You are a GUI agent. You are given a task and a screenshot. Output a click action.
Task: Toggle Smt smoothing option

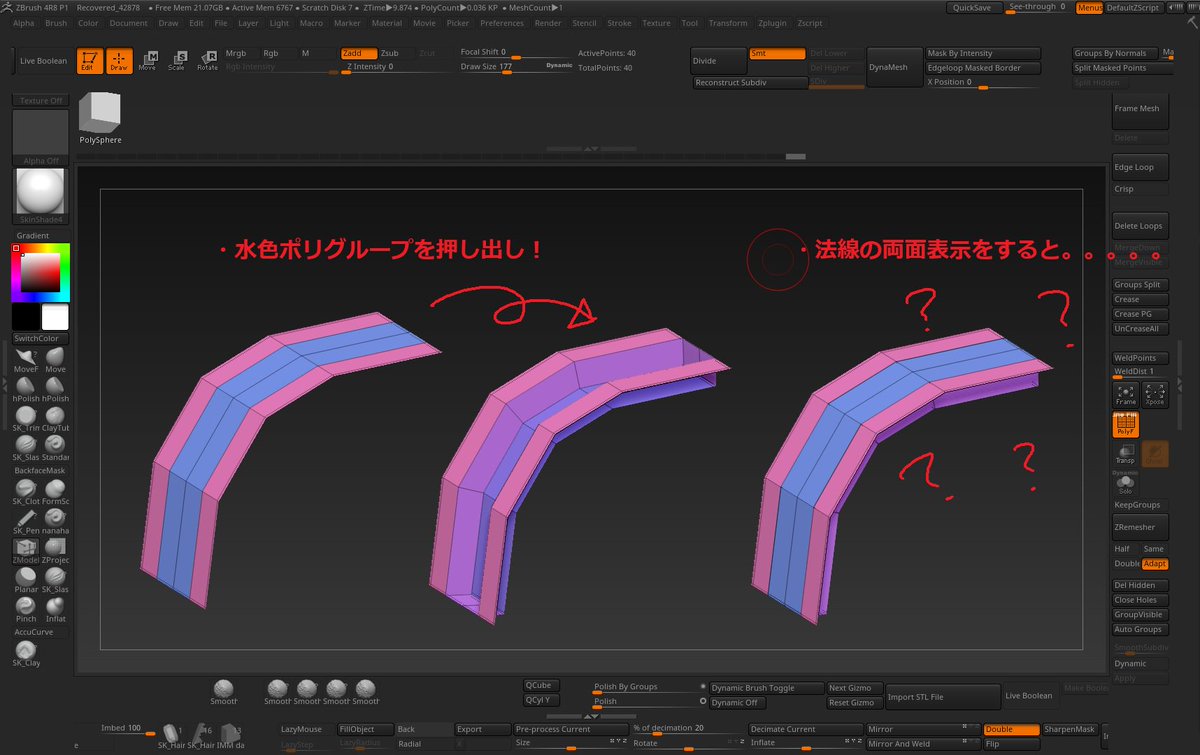pyautogui.click(x=777, y=53)
